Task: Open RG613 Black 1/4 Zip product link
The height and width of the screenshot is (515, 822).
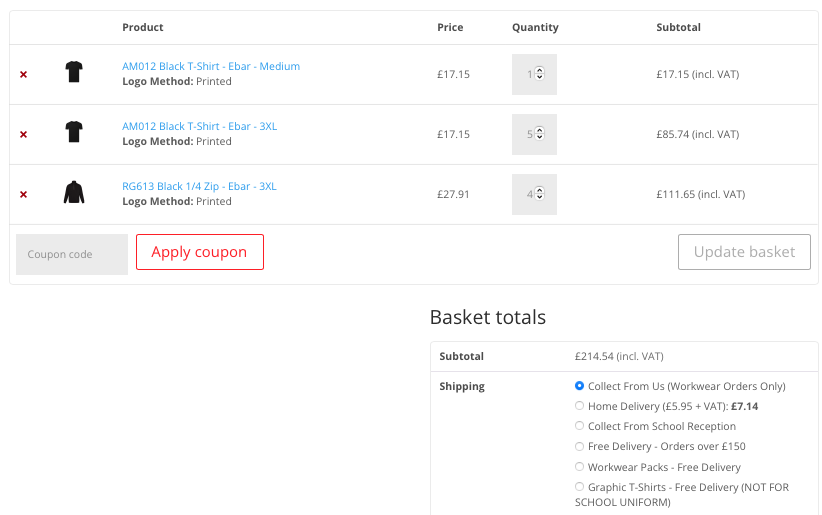Action: pyautogui.click(x=199, y=187)
